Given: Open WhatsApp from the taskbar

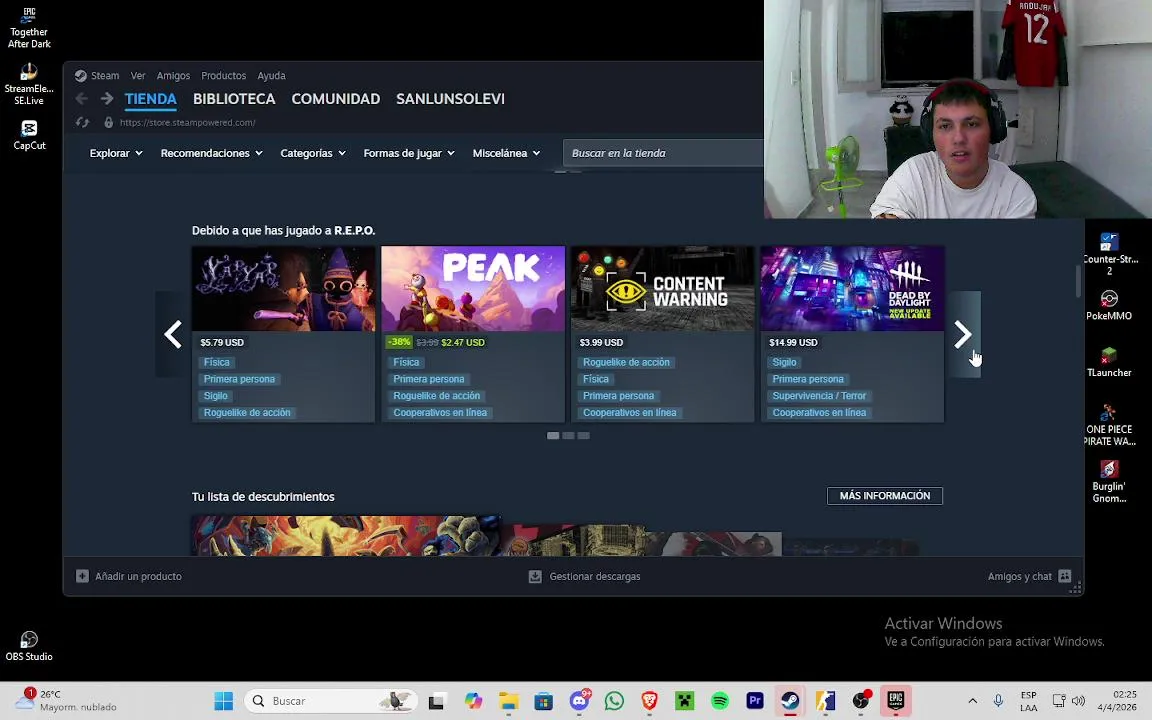Looking at the screenshot, I should 614,701.
